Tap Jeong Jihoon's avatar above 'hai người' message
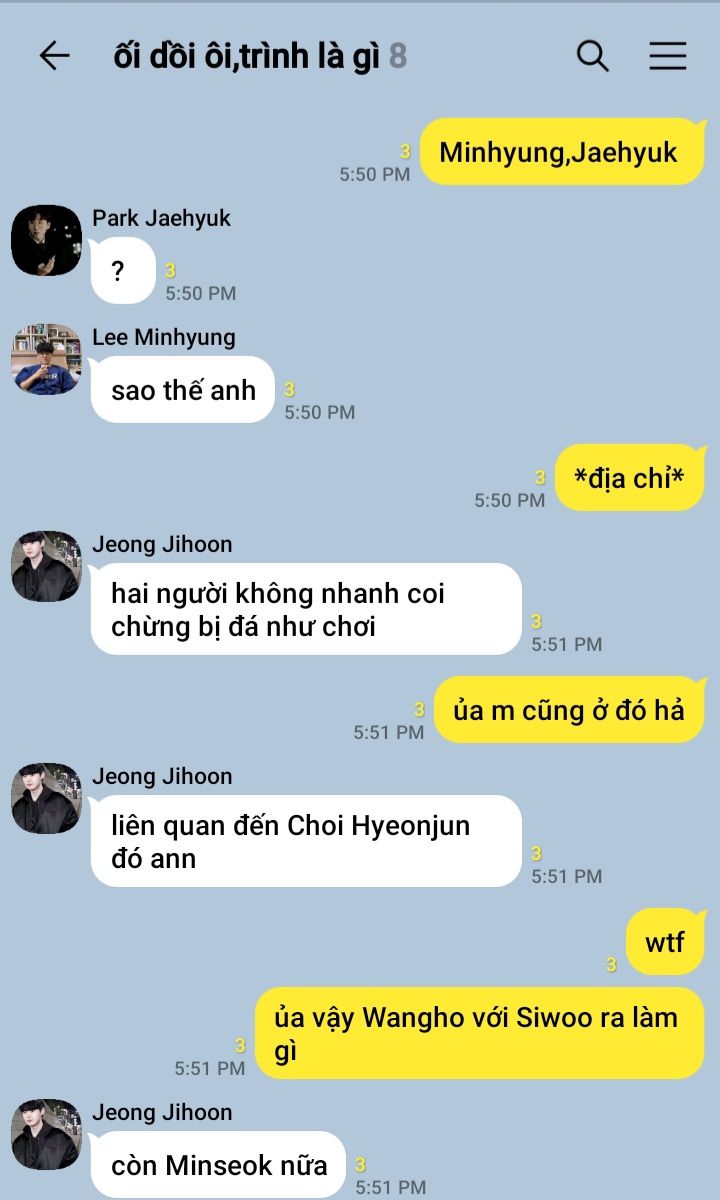This screenshot has height=1200, width=720. (x=46, y=566)
